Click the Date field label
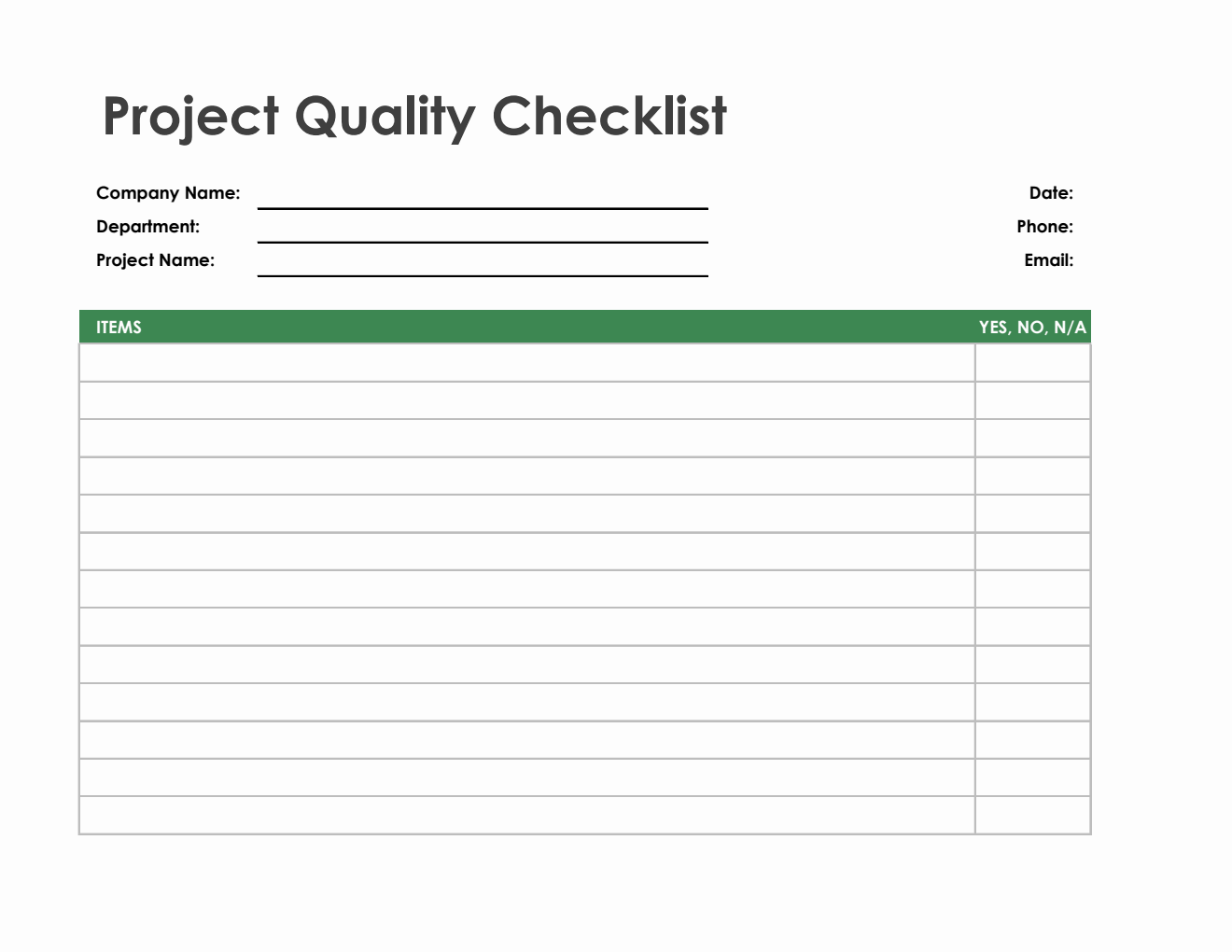 [1051, 193]
